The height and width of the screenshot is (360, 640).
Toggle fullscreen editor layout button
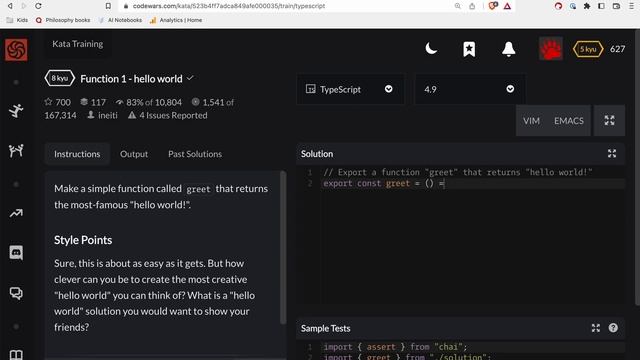click(x=609, y=120)
